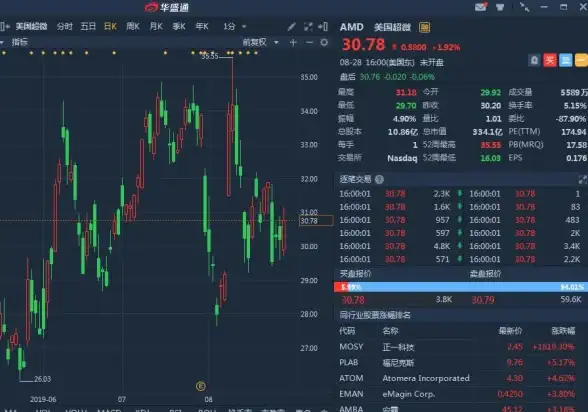This screenshot has height=412, width=588.
Task: Click the 美国超微 stock name in toolbar
Action: [32, 27]
